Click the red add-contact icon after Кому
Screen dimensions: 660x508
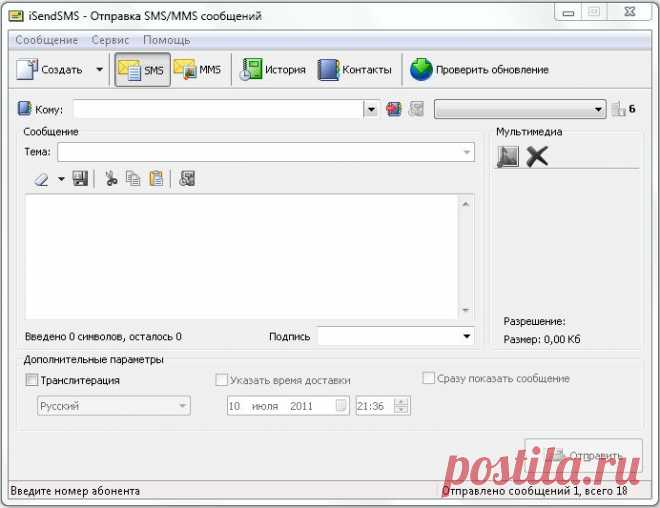click(394, 109)
